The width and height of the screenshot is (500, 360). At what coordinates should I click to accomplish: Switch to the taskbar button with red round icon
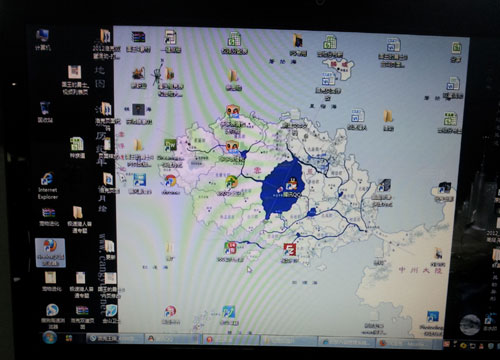click(x=231, y=340)
